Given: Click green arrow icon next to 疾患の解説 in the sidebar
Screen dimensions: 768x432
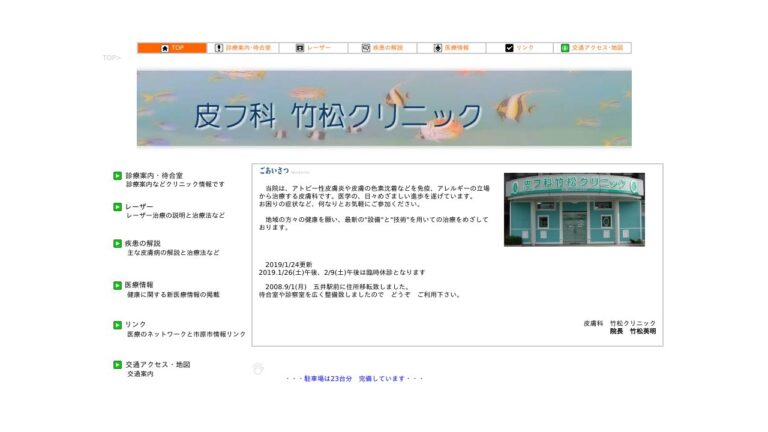Looking at the screenshot, I should coord(118,243).
